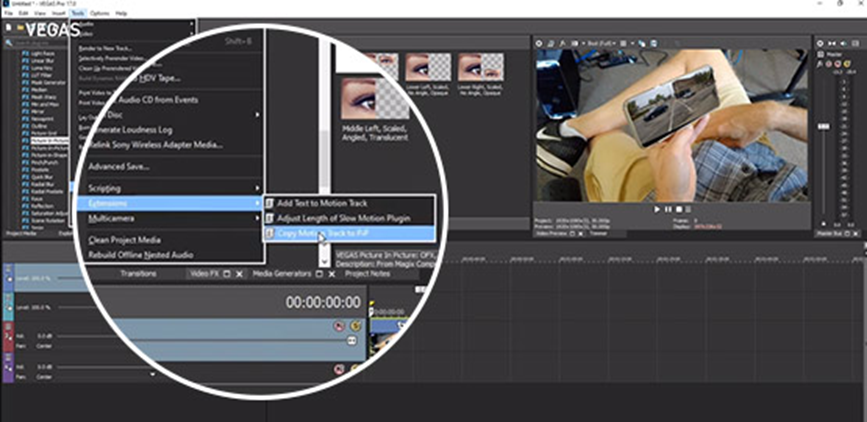867x422 pixels.
Task: Close the Master Bus window
Action: coord(856,233)
